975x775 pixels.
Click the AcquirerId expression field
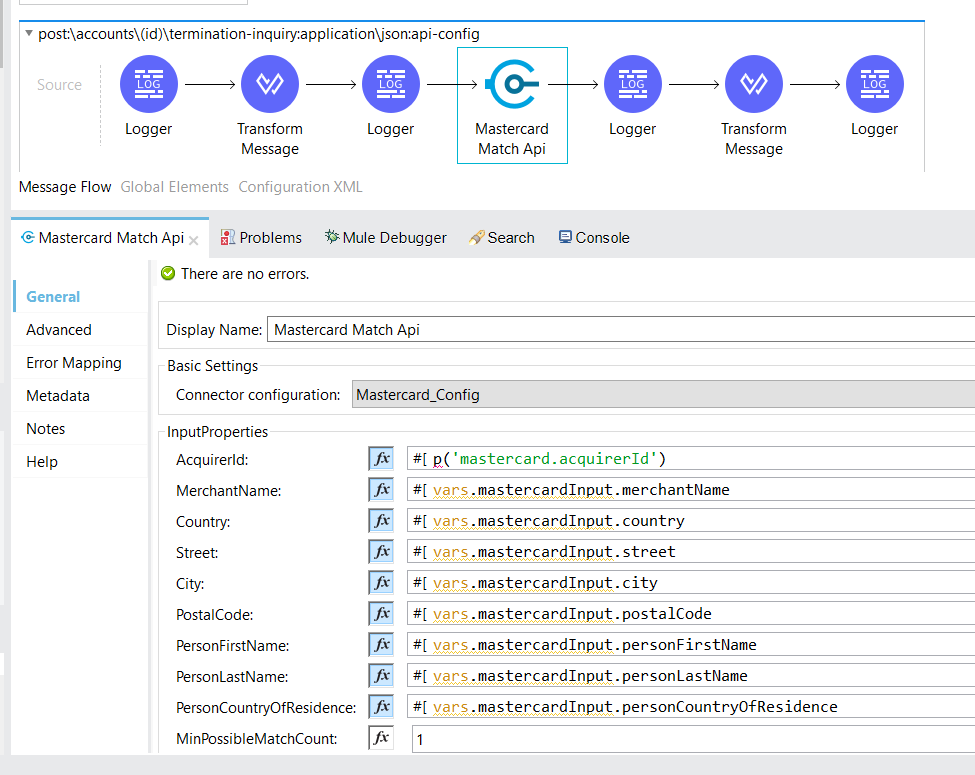(690, 459)
